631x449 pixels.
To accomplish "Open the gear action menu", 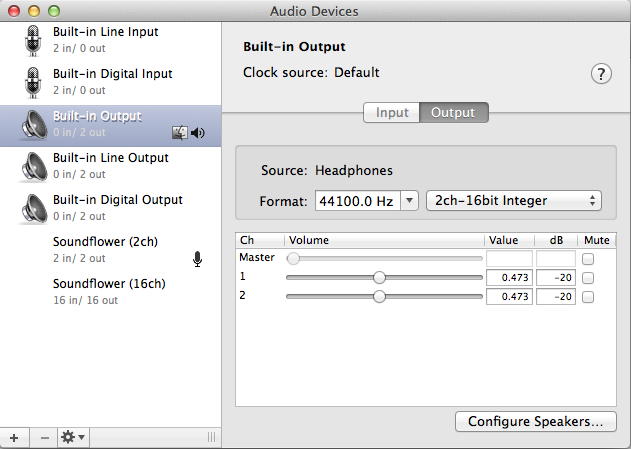I will click(73, 437).
